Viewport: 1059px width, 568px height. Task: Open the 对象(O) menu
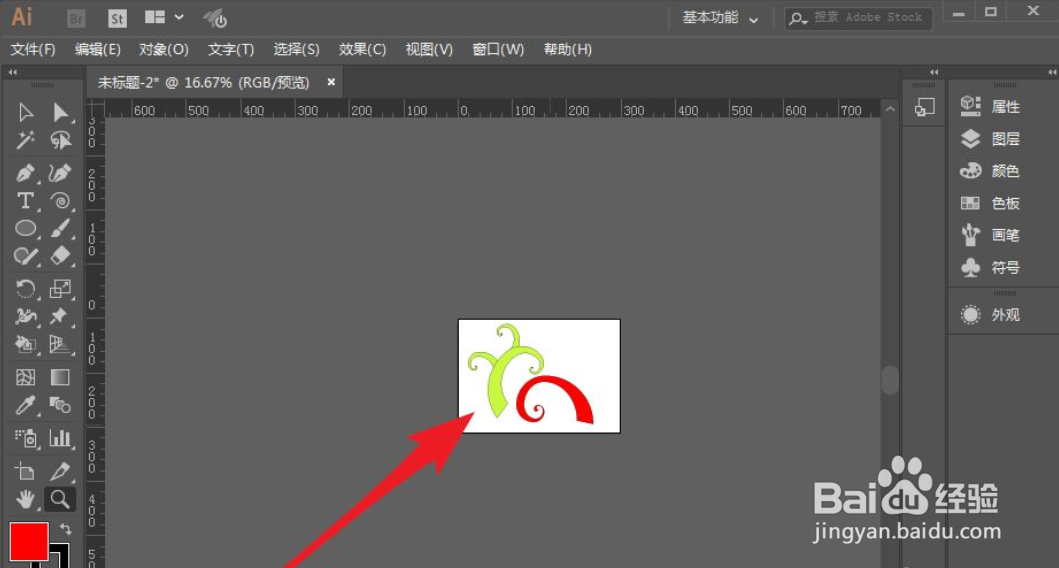[x=164, y=49]
